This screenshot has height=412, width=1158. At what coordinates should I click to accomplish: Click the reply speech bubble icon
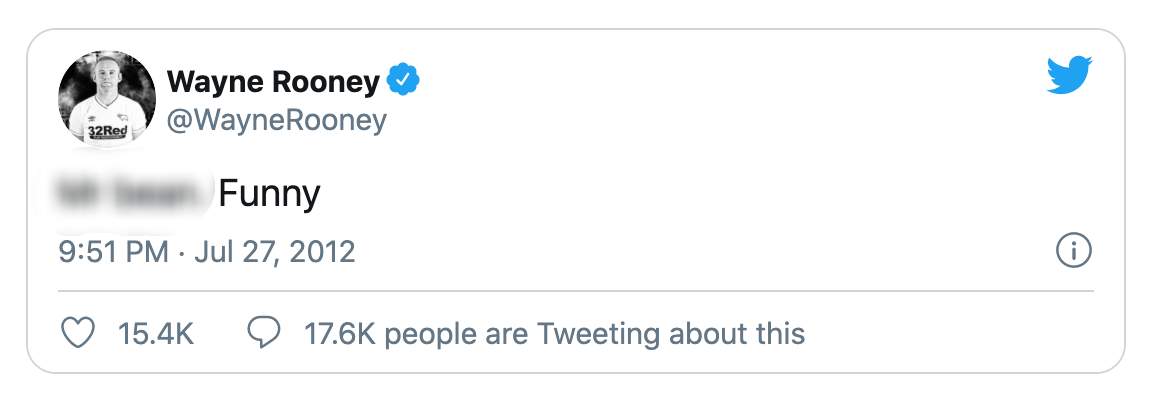[x=263, y=333]
